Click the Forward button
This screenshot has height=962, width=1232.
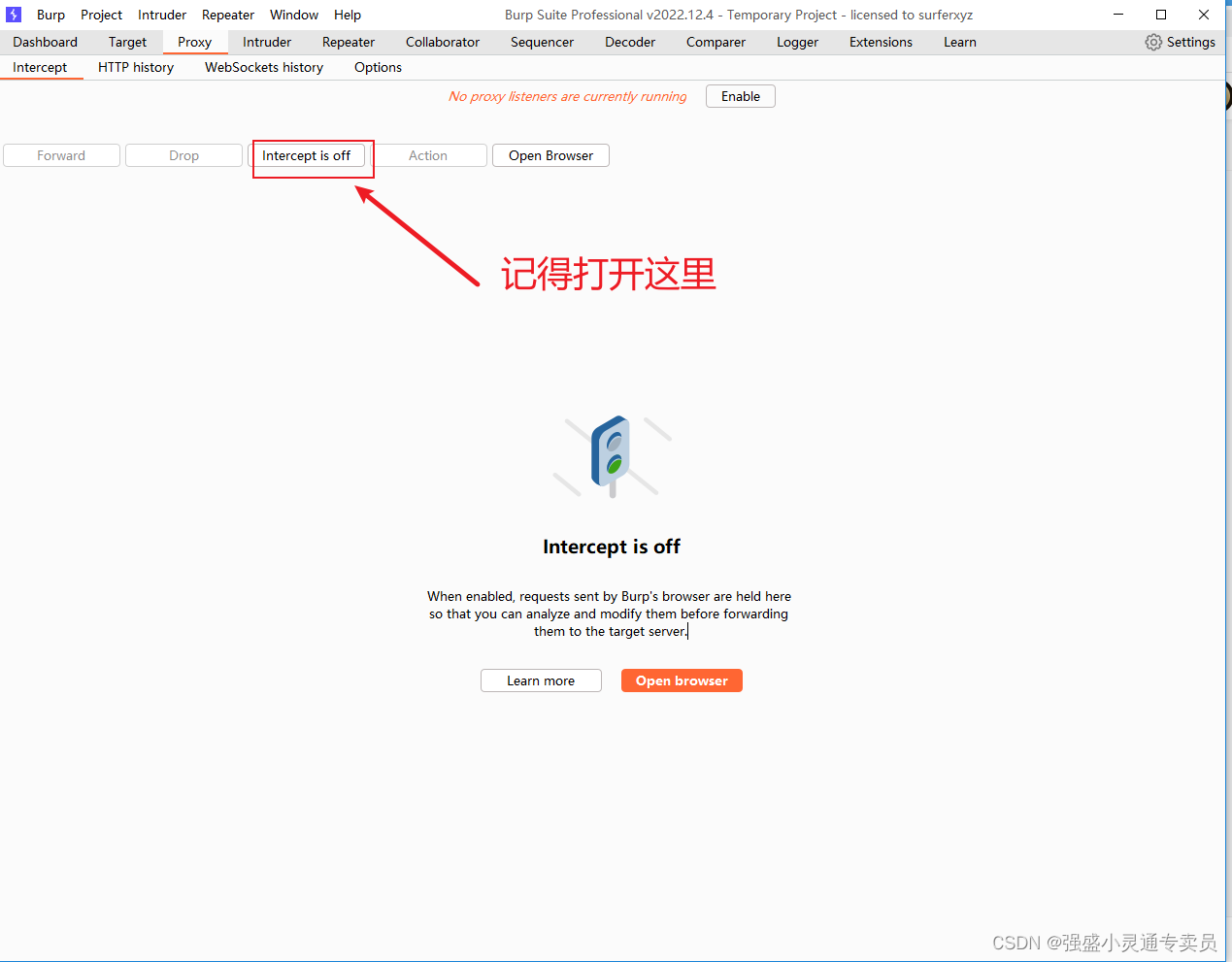click(x=61, y=155)
